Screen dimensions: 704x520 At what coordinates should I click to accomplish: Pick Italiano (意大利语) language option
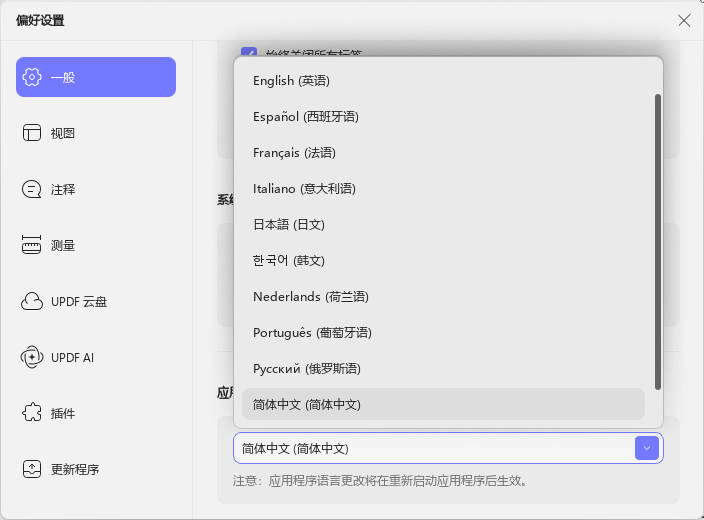444,189
